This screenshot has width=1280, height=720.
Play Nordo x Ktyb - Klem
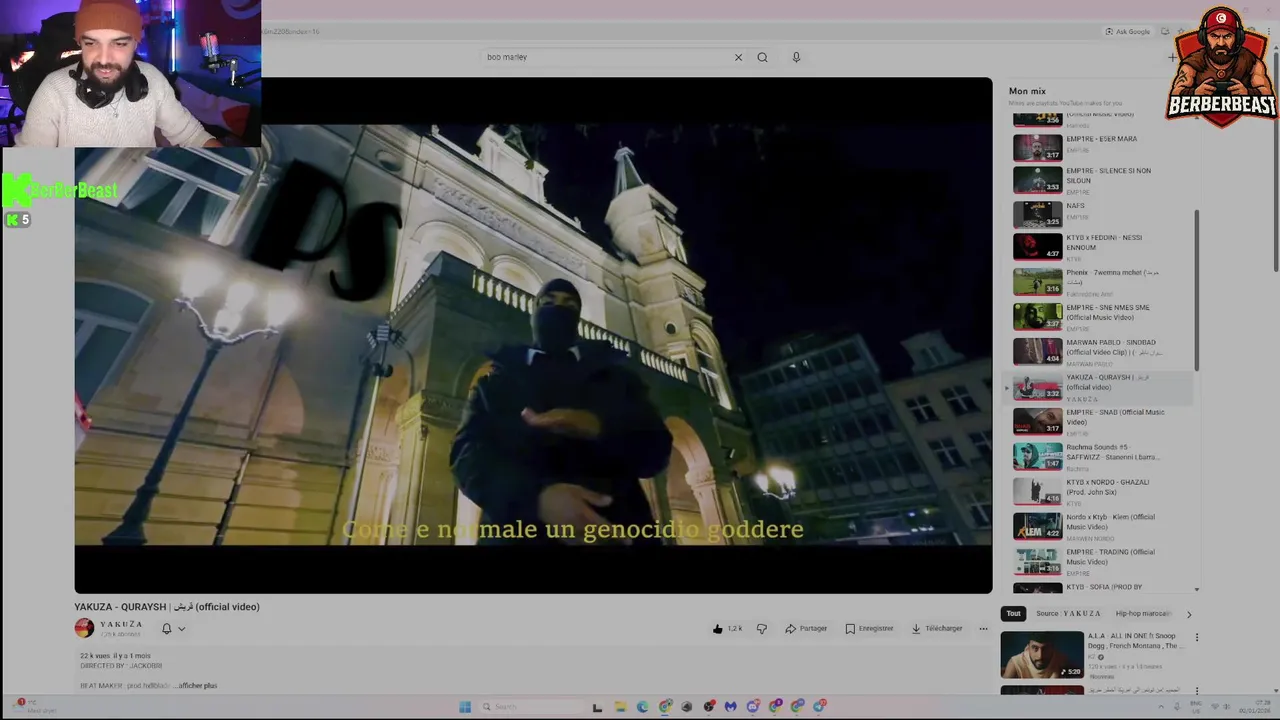(1101, 526)
